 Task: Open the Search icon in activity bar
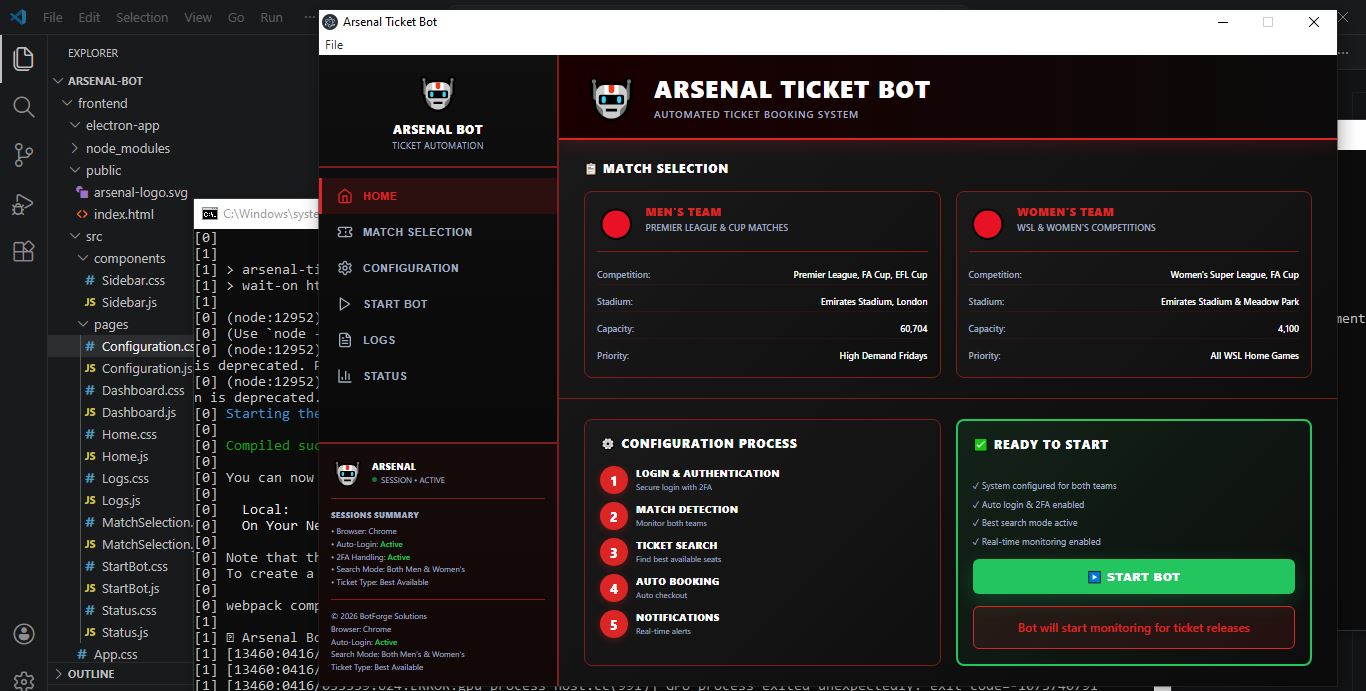pos(23,106)
